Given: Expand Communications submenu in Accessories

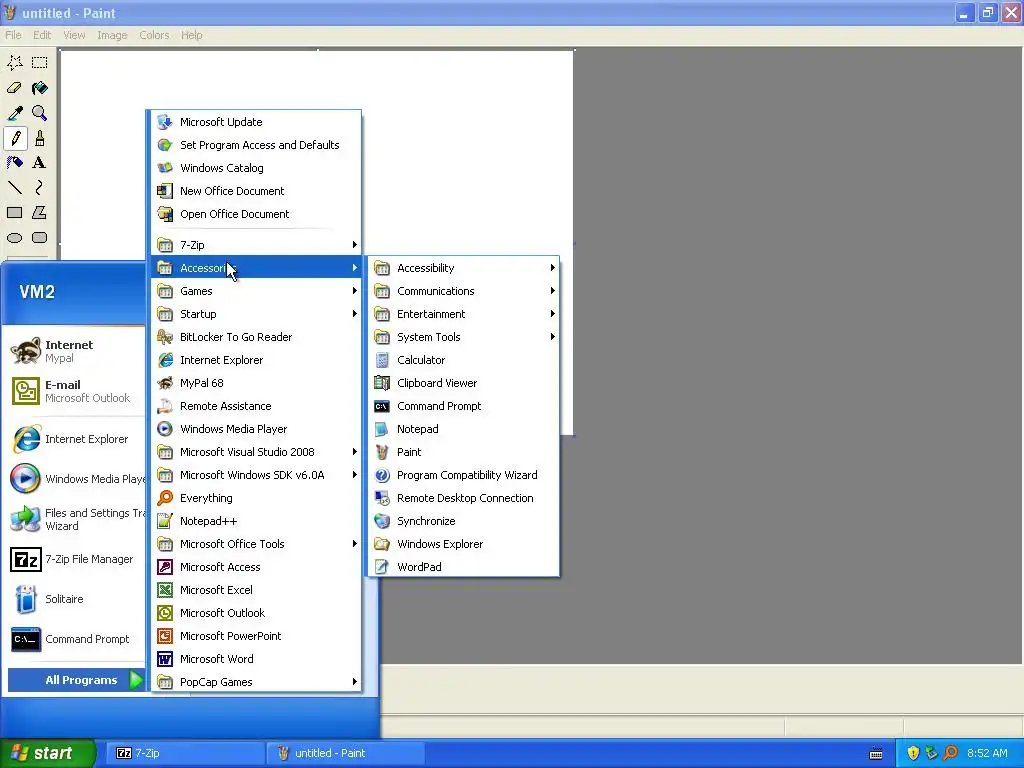Looking at the screenshot, I should coord(464,291).
